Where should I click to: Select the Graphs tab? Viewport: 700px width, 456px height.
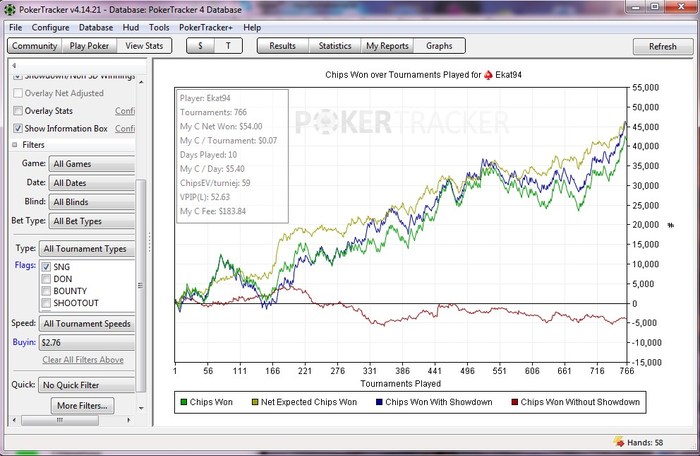coord(439,46)
